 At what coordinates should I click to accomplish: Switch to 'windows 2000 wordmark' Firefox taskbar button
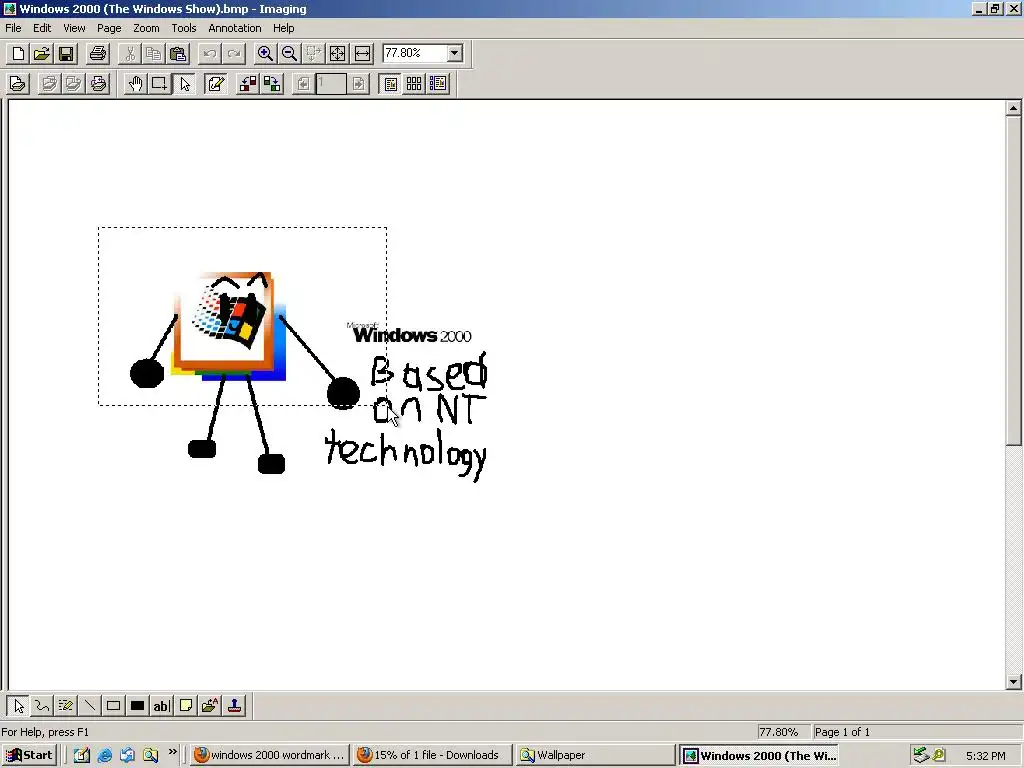[x=270, y=755]
